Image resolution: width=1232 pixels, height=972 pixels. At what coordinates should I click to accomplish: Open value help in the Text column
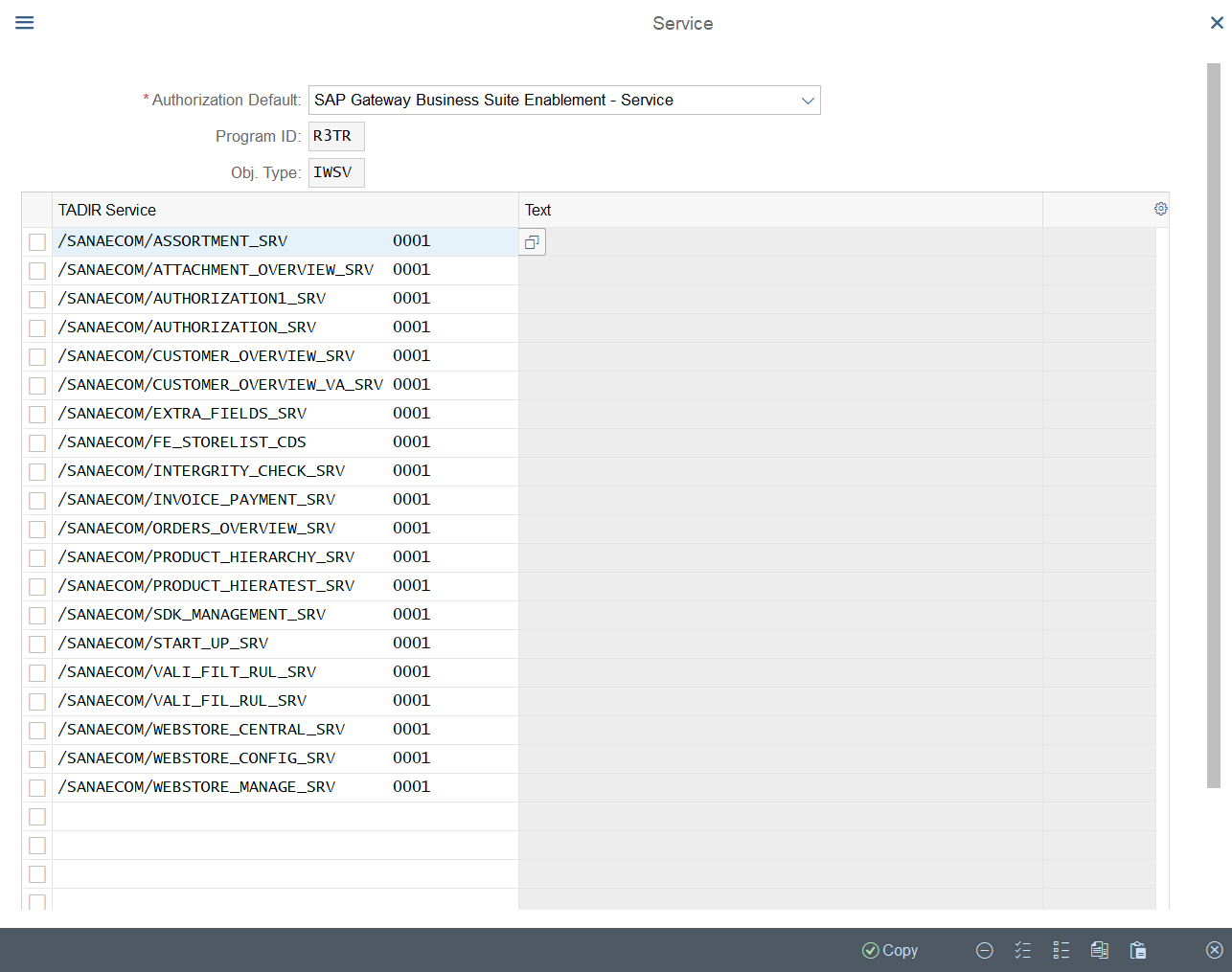point(533,242)
